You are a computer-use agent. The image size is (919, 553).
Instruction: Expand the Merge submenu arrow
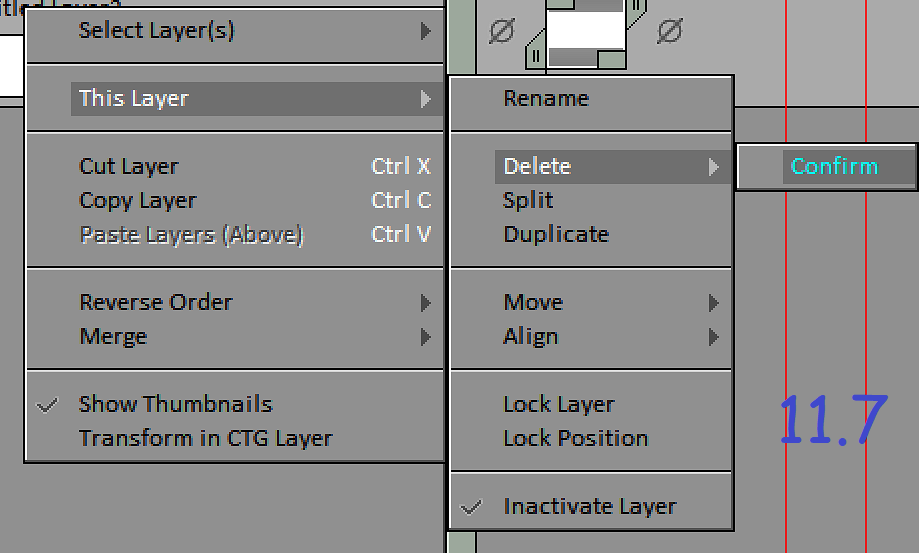click(426, 337)
